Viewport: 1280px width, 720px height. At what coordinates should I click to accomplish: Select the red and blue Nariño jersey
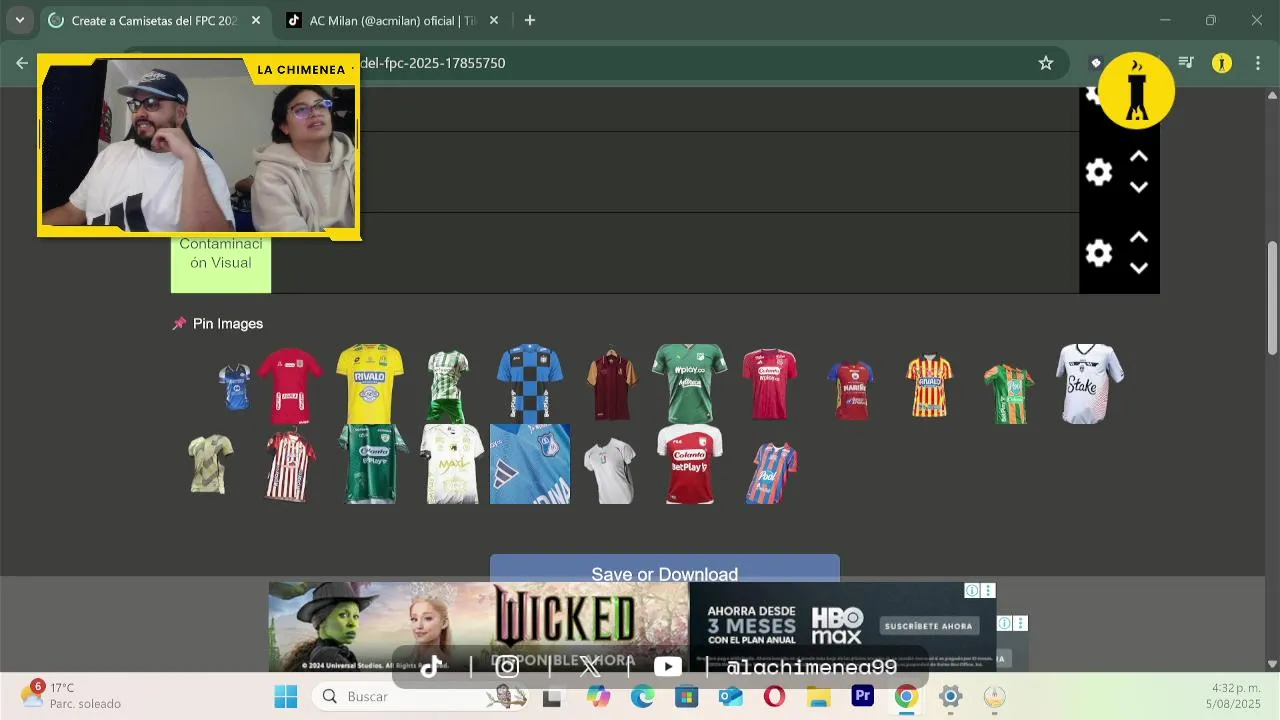[x=851, y=390]
